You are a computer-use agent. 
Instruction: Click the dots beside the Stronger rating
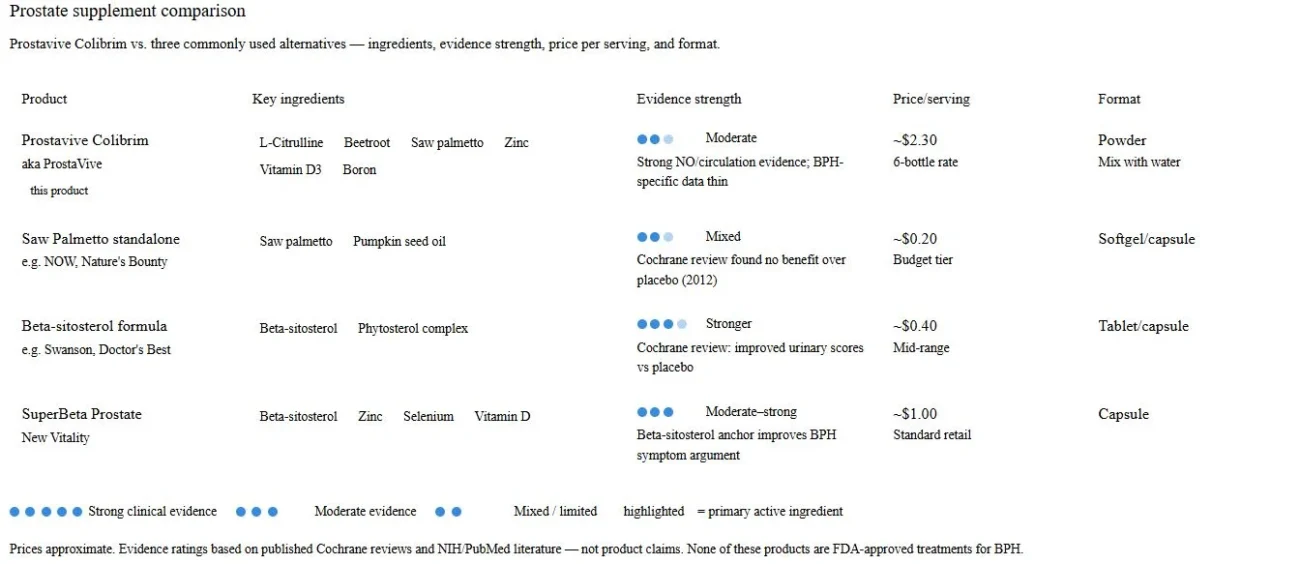(661, 324)
